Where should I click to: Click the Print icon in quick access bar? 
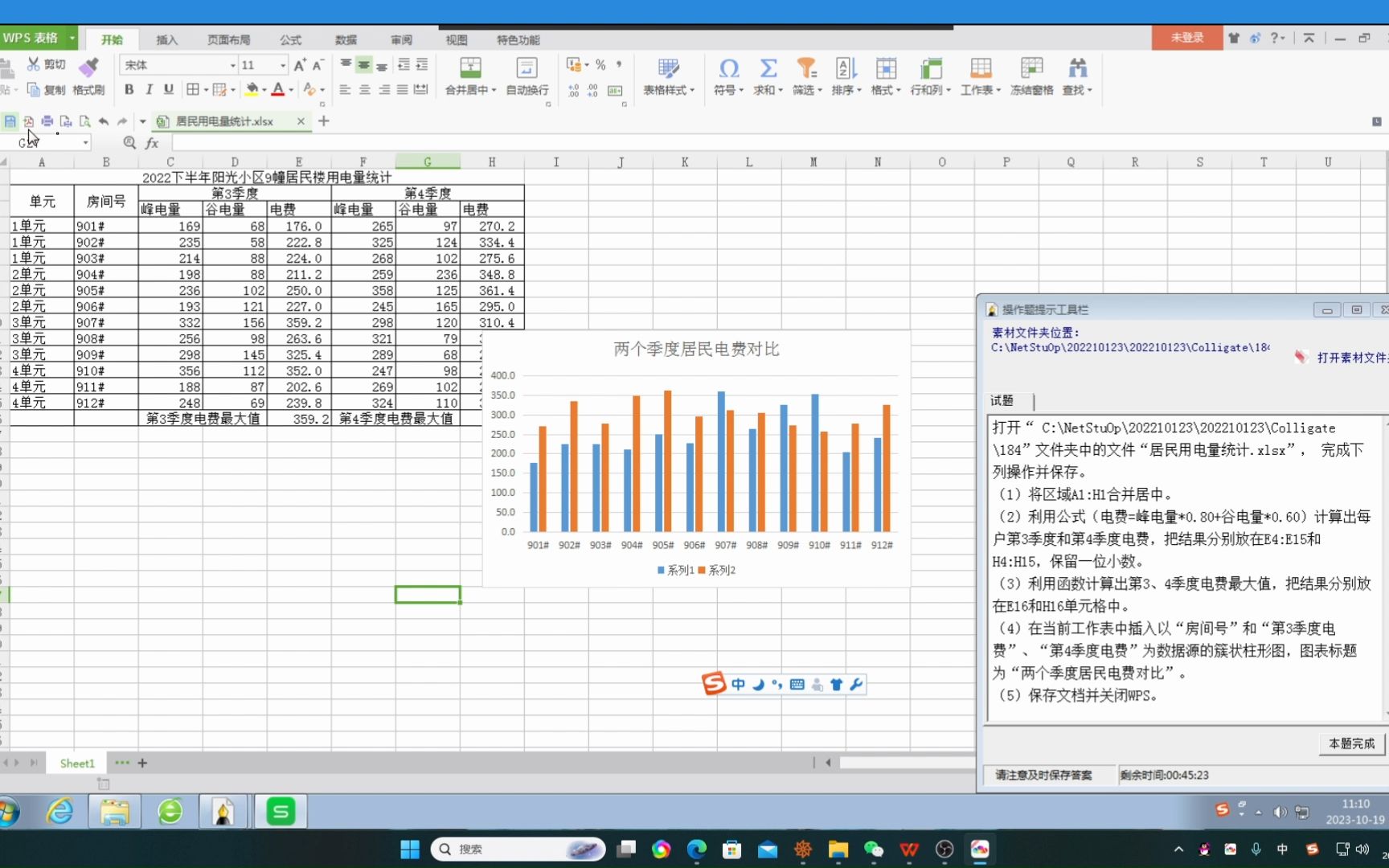47,121
